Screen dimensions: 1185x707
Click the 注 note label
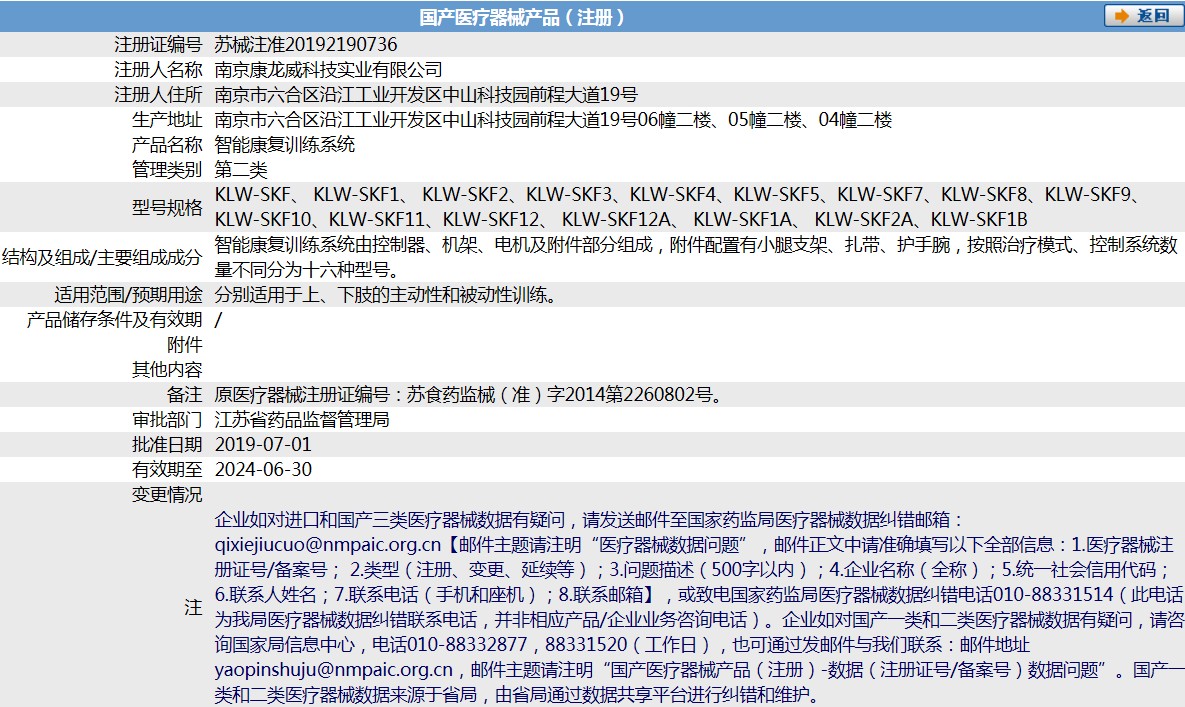[x=193, y=607]
